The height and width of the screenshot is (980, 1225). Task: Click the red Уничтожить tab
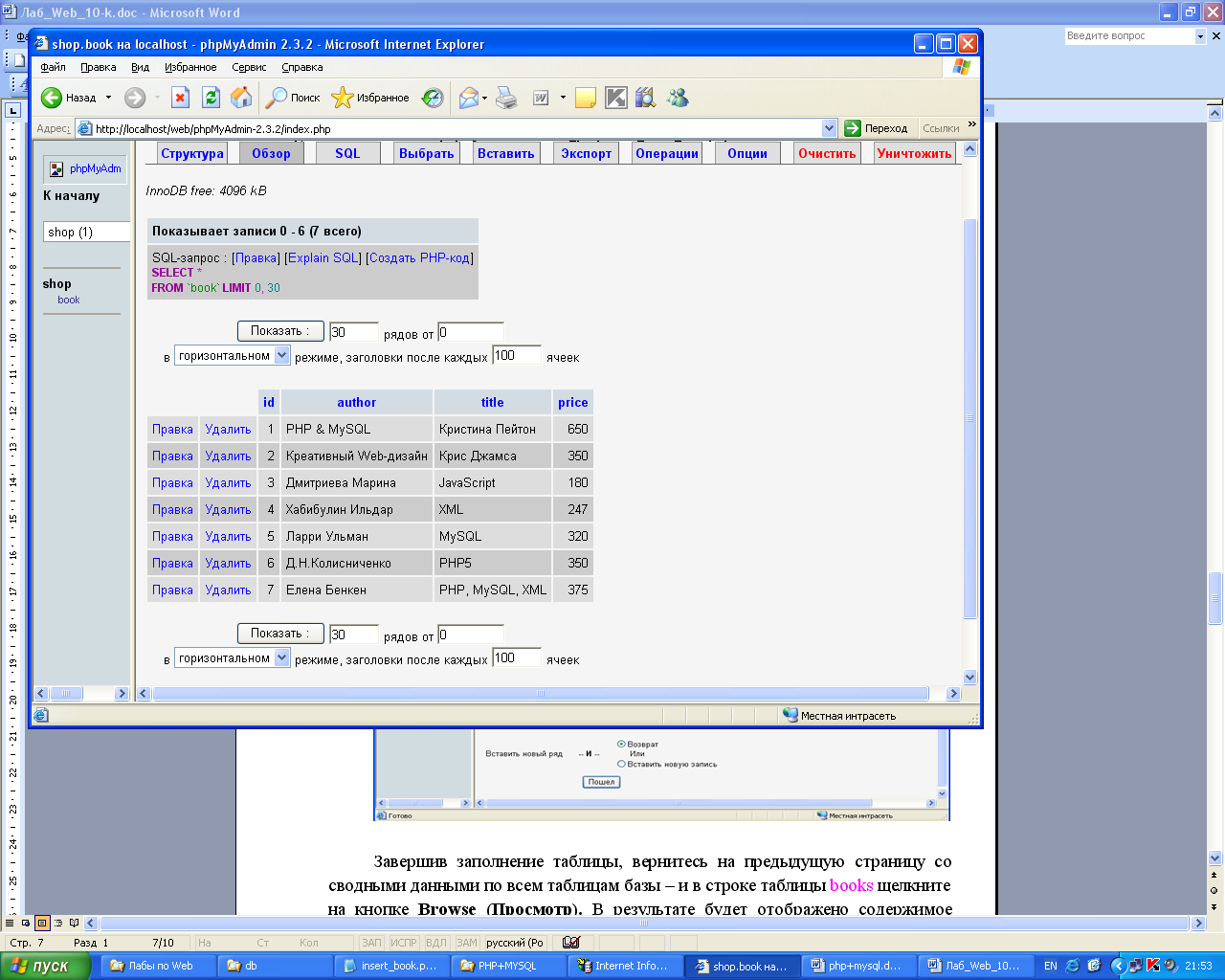914,153
